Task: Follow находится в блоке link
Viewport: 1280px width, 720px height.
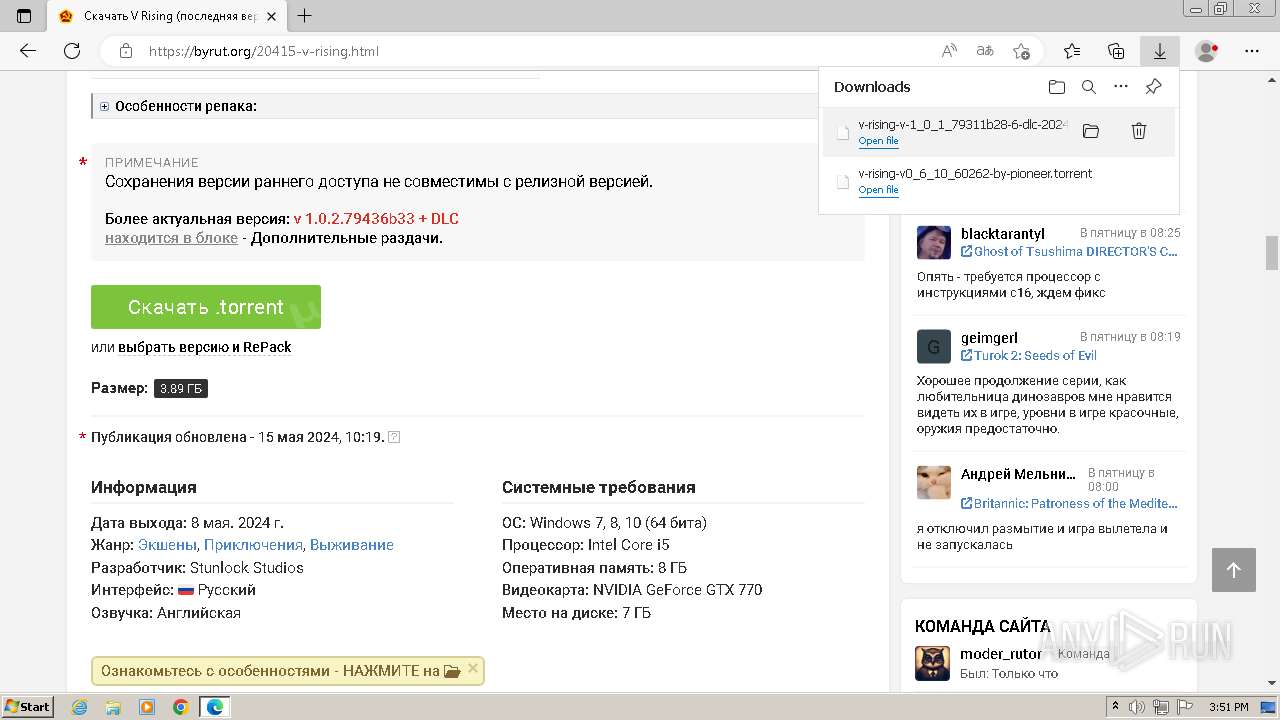Action: [171, 238]
